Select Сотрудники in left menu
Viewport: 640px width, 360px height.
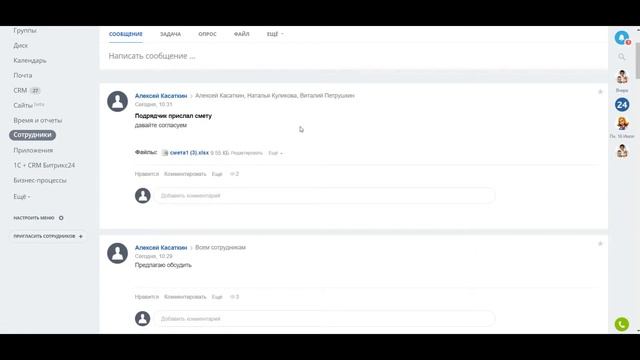click(x=32, y=135)
